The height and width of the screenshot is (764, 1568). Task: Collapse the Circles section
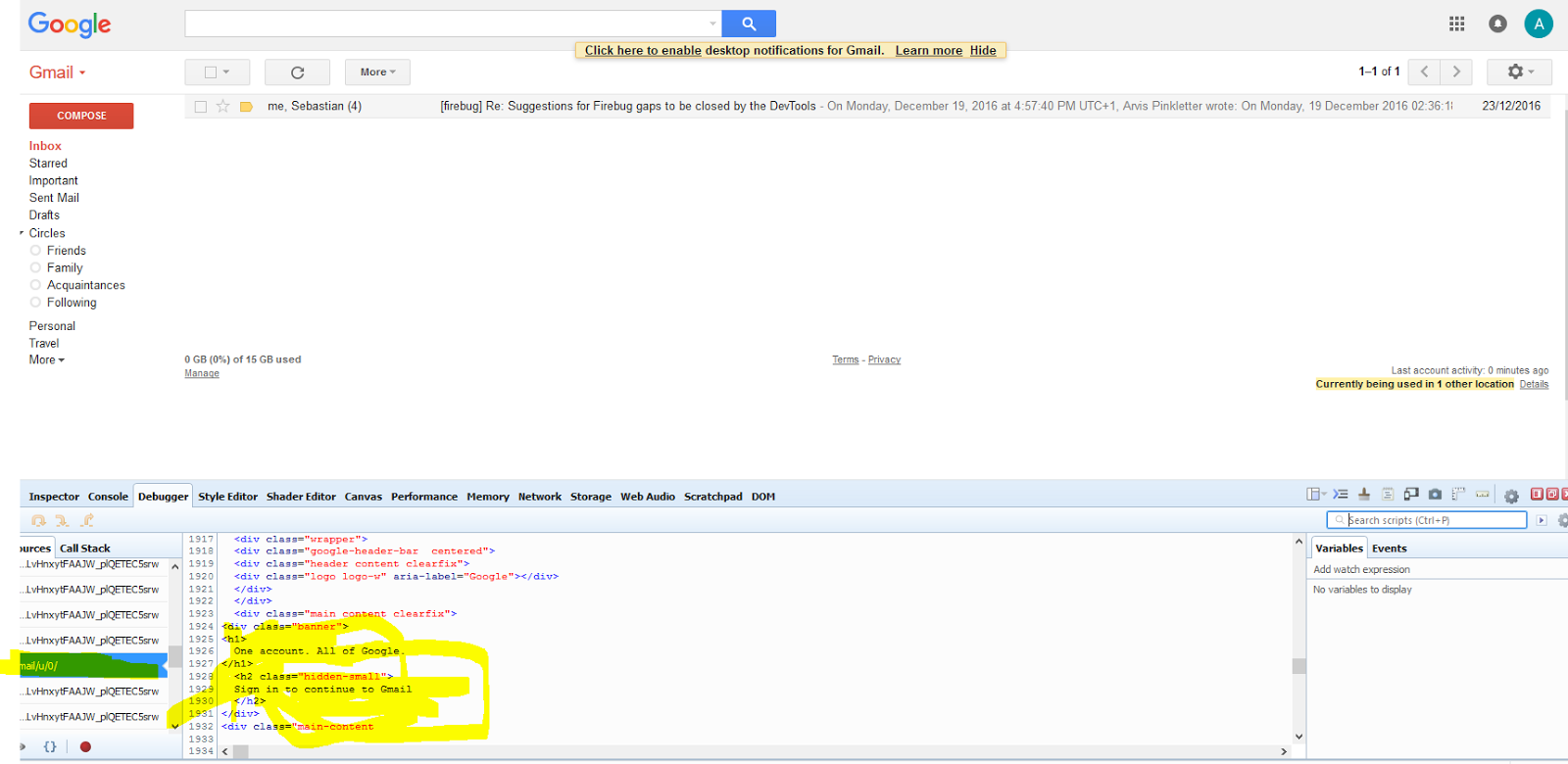tap(22, 233)
